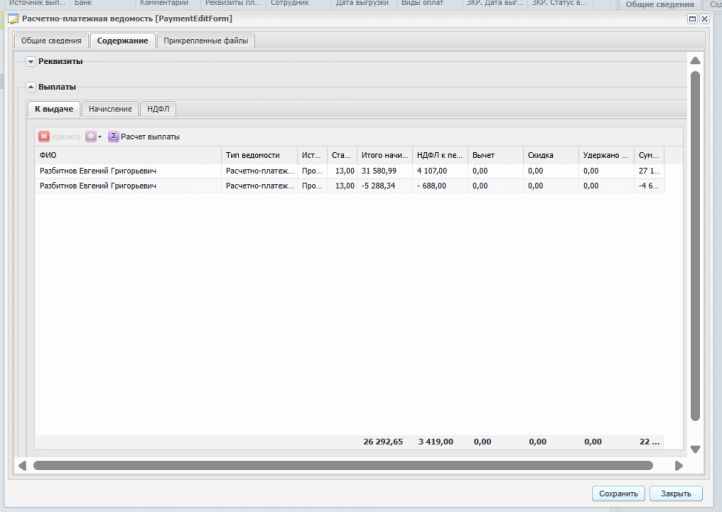722x512 pixels.
Task: Click the Ист... column header
Action: [312, 155]
